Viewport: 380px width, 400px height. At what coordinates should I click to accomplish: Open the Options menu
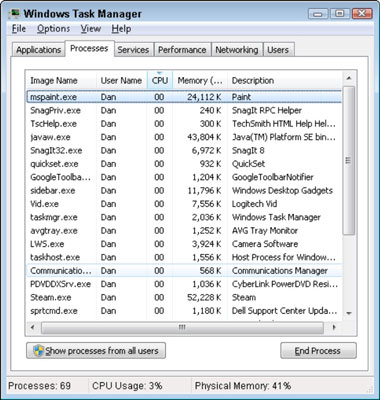pos(53,29)
